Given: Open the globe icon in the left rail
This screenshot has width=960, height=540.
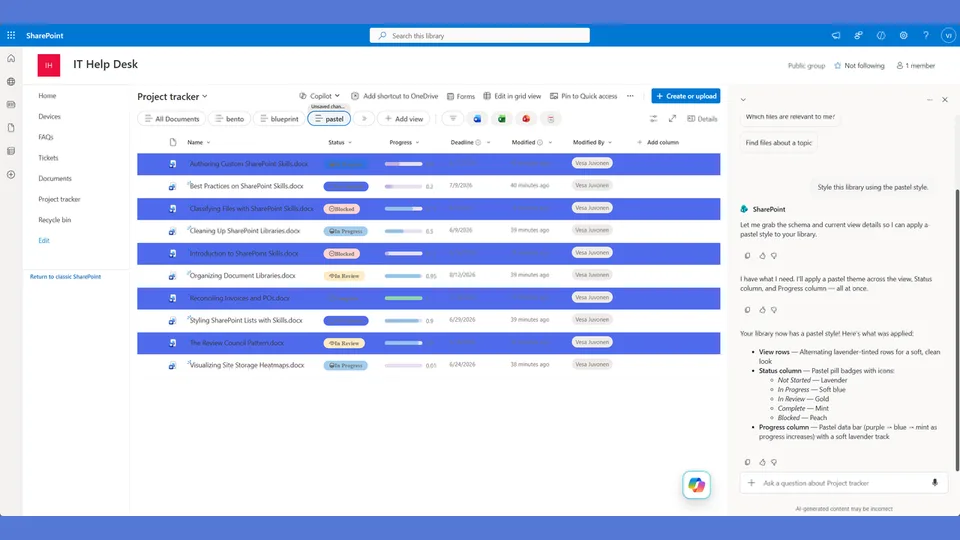Looking at the screenshot, I should 11,81.
